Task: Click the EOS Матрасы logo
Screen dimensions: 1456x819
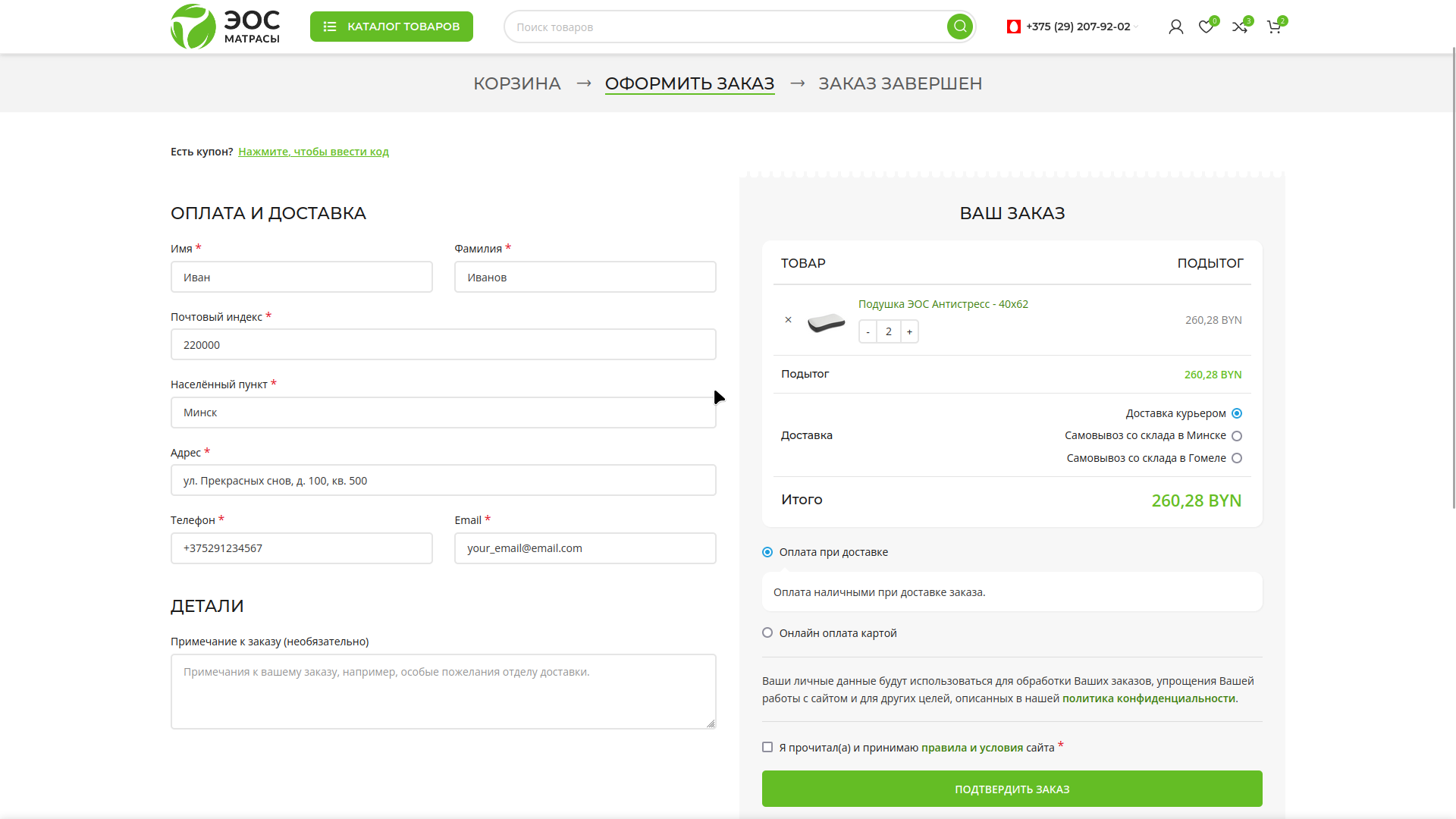Action: click(x=225, y=27)
